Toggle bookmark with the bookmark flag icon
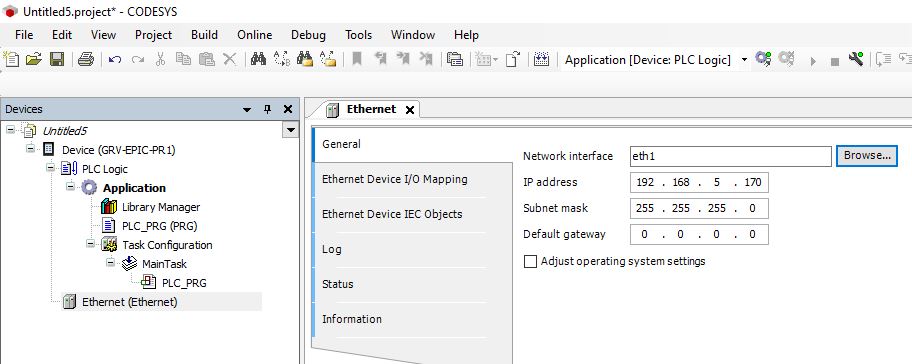912x364 pixels. 357,59
